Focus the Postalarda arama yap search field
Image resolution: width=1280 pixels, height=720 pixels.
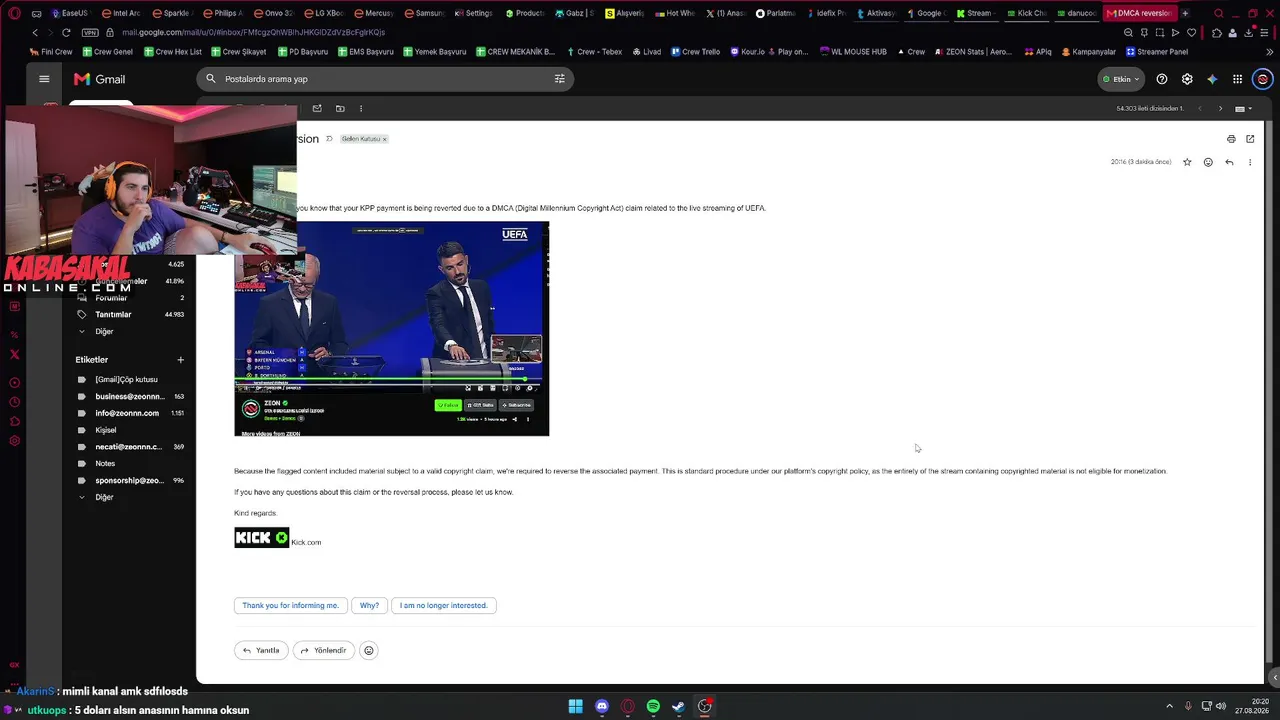point(385,79)
